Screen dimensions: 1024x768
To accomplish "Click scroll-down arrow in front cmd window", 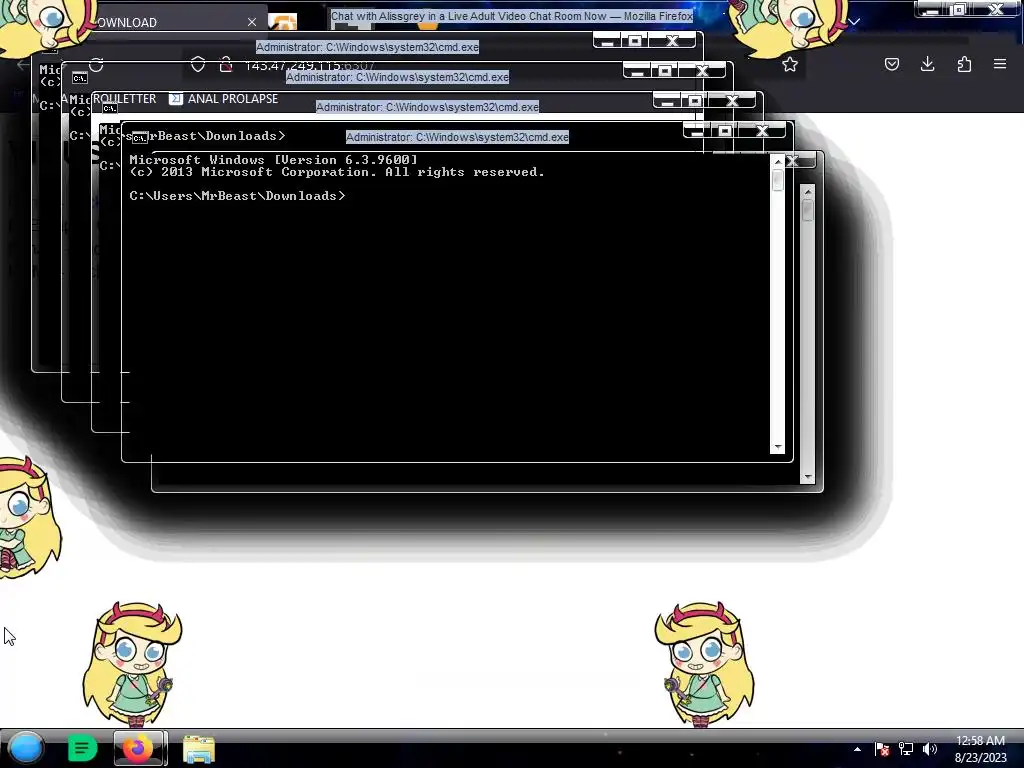I will coord(777,447).
